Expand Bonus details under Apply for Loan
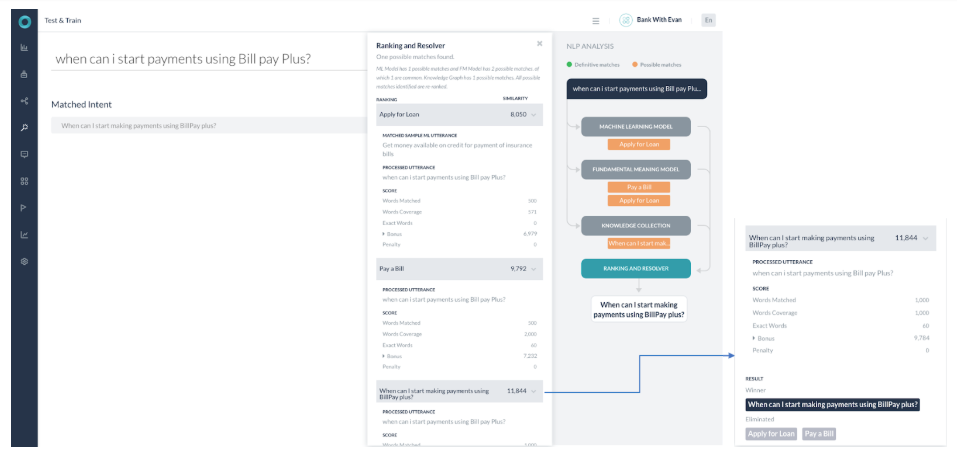957x466 pixels. pyautogui.click(x=384, y=234)
